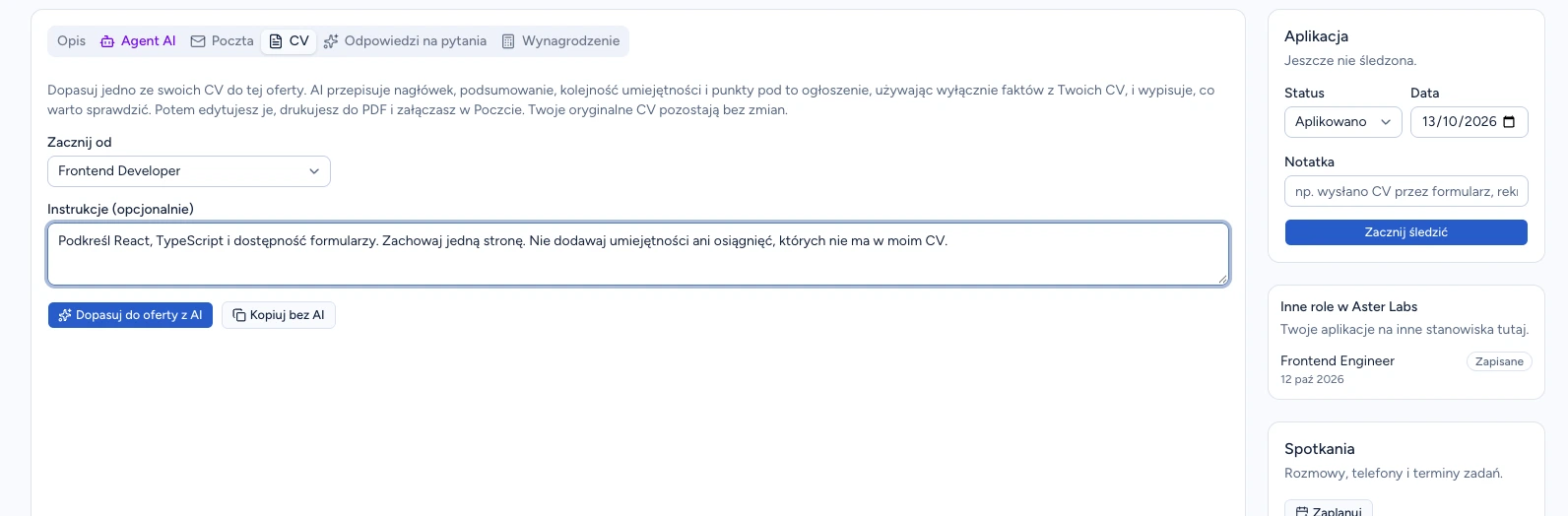Screen dimensions: 1568x516
Task: Click Dopasuj do oferty z AI button
Action: point(130,315)
